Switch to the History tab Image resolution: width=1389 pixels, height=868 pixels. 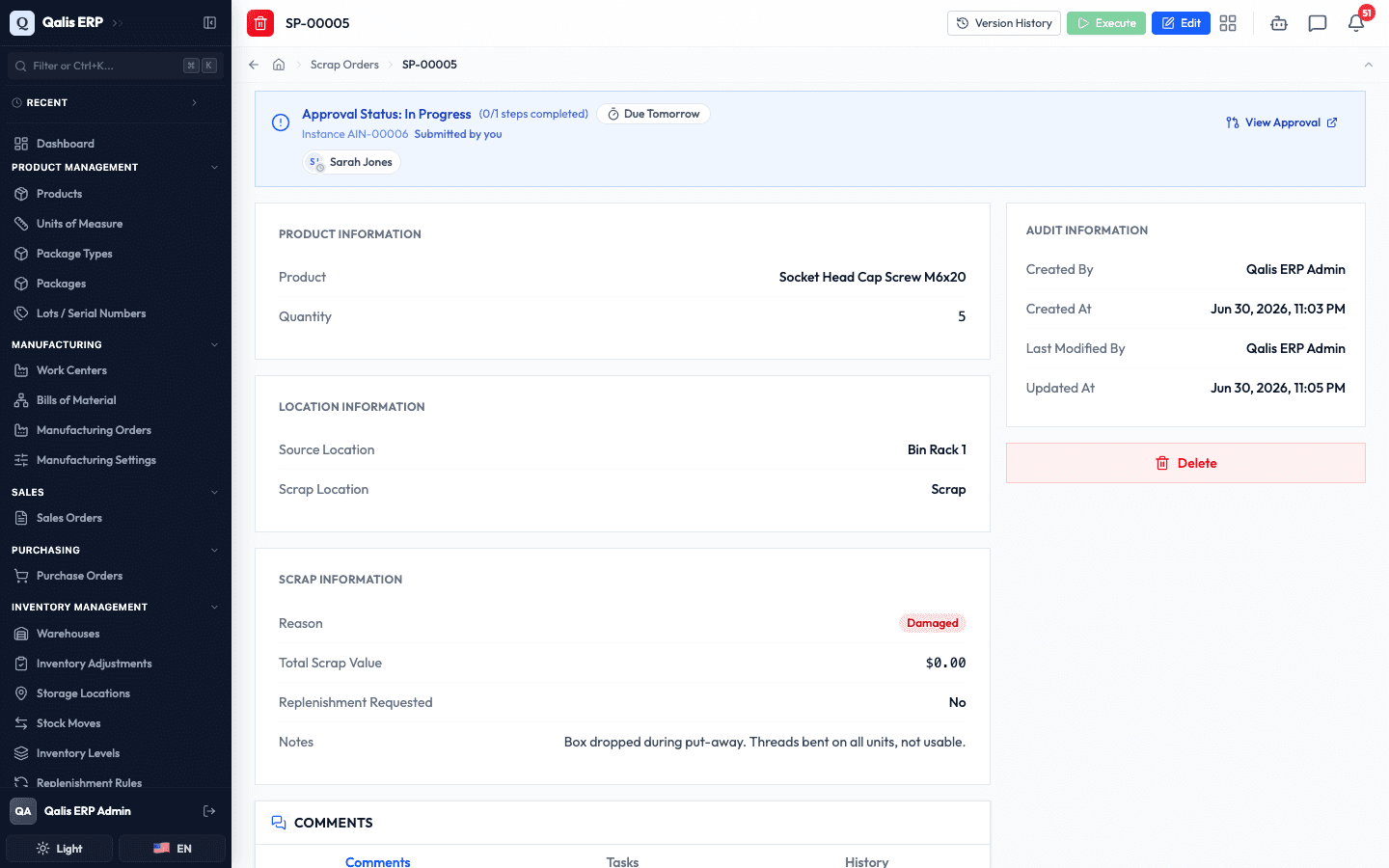[866, 861]
